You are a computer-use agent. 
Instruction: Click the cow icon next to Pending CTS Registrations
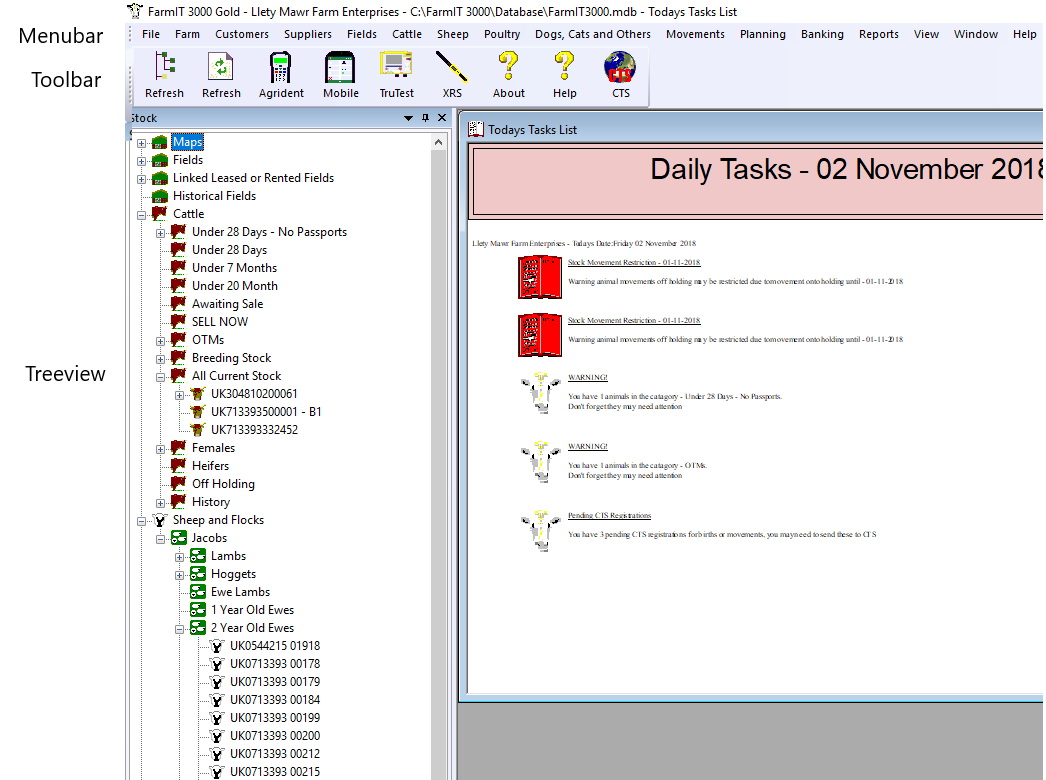click(x=540, y=530)
